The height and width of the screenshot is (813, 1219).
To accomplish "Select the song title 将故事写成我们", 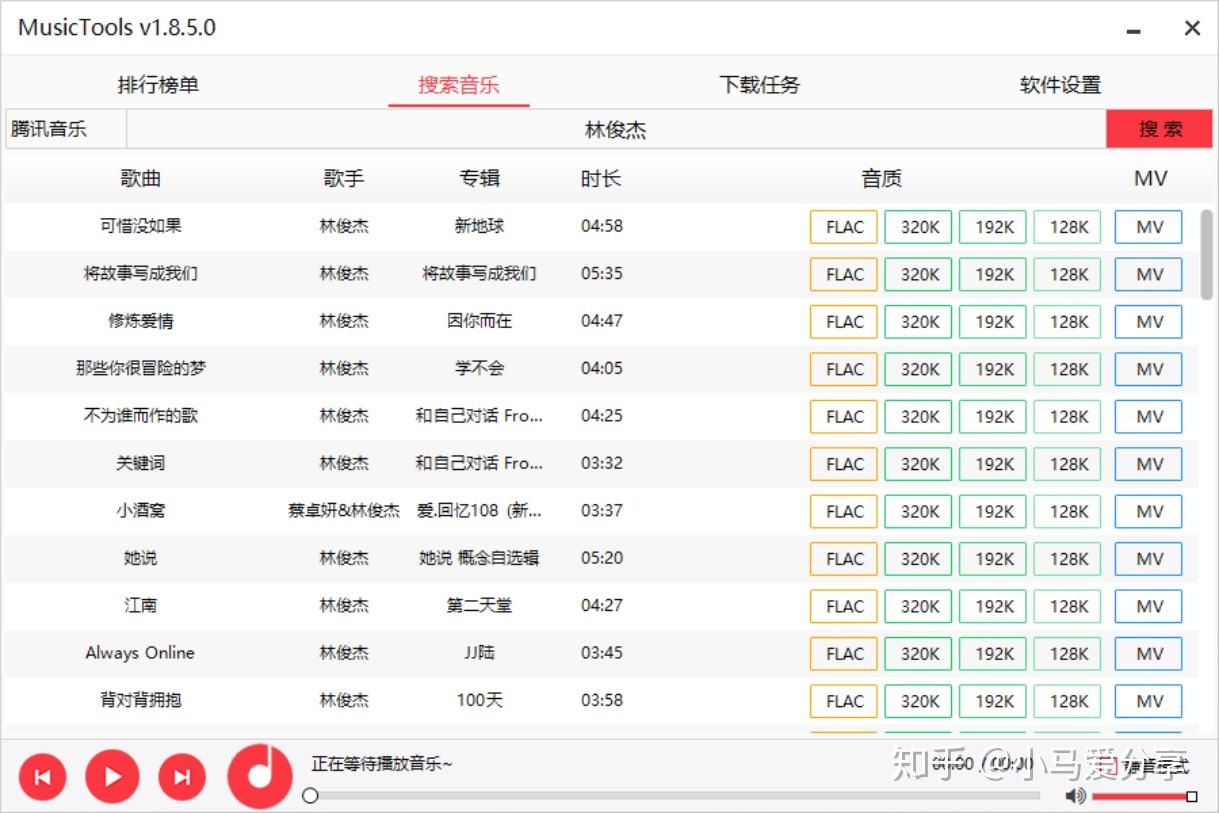I will tap(141, 273).
